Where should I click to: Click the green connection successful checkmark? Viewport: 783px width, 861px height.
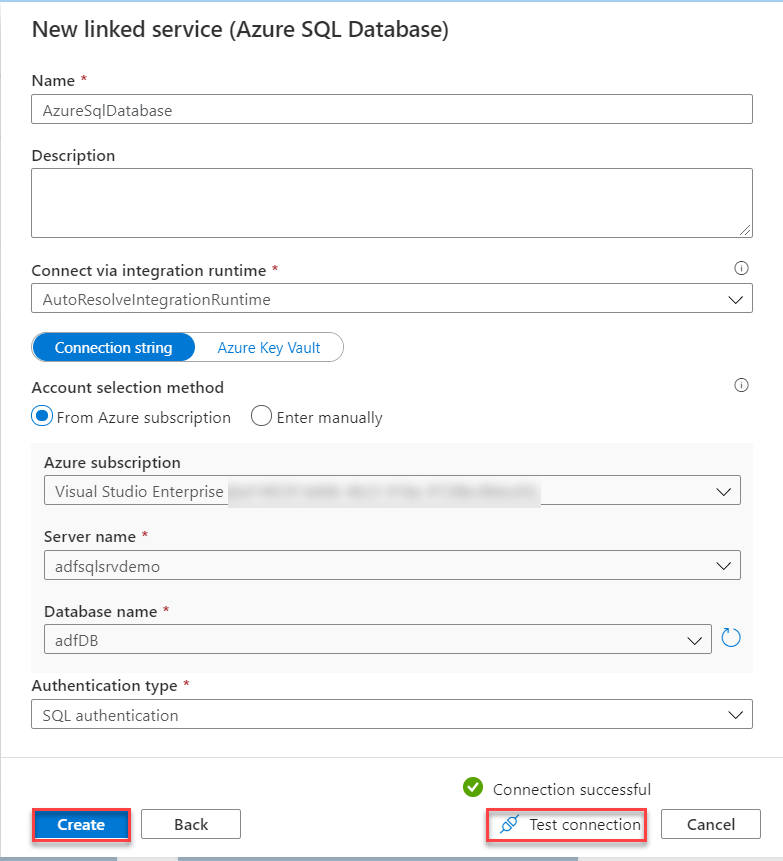click(473, 788)
